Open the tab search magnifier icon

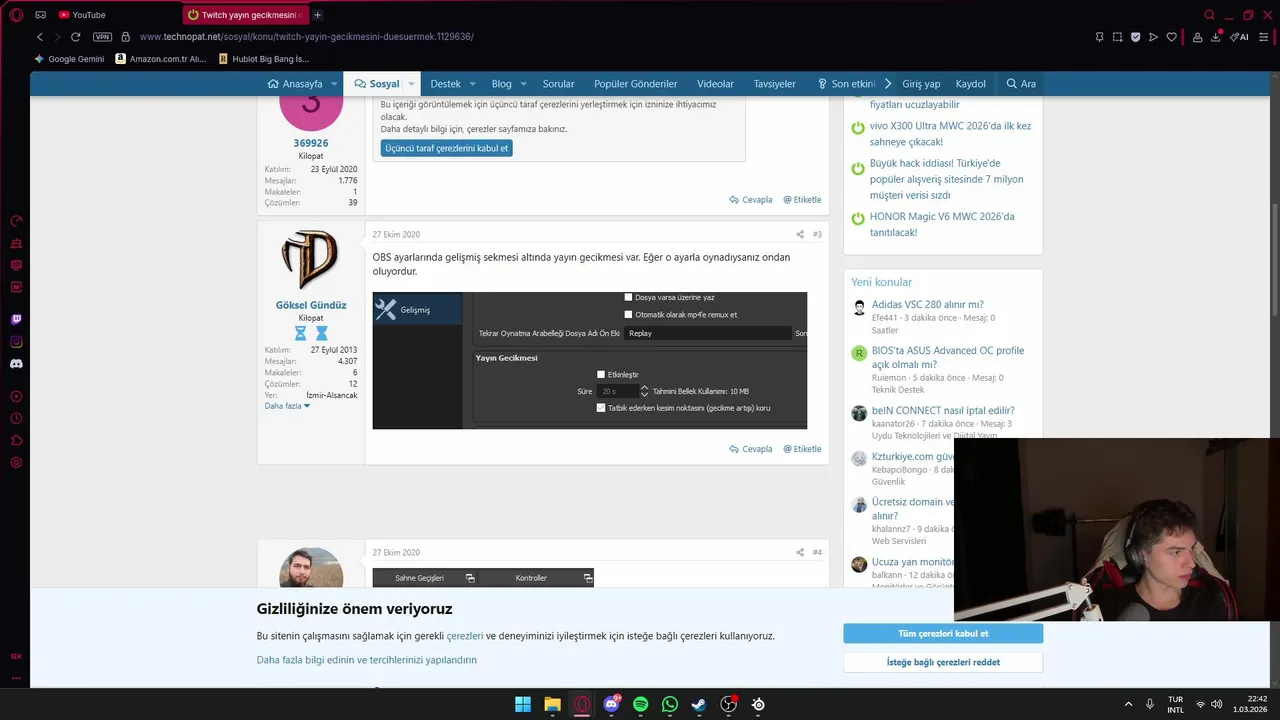point(1209,15)
